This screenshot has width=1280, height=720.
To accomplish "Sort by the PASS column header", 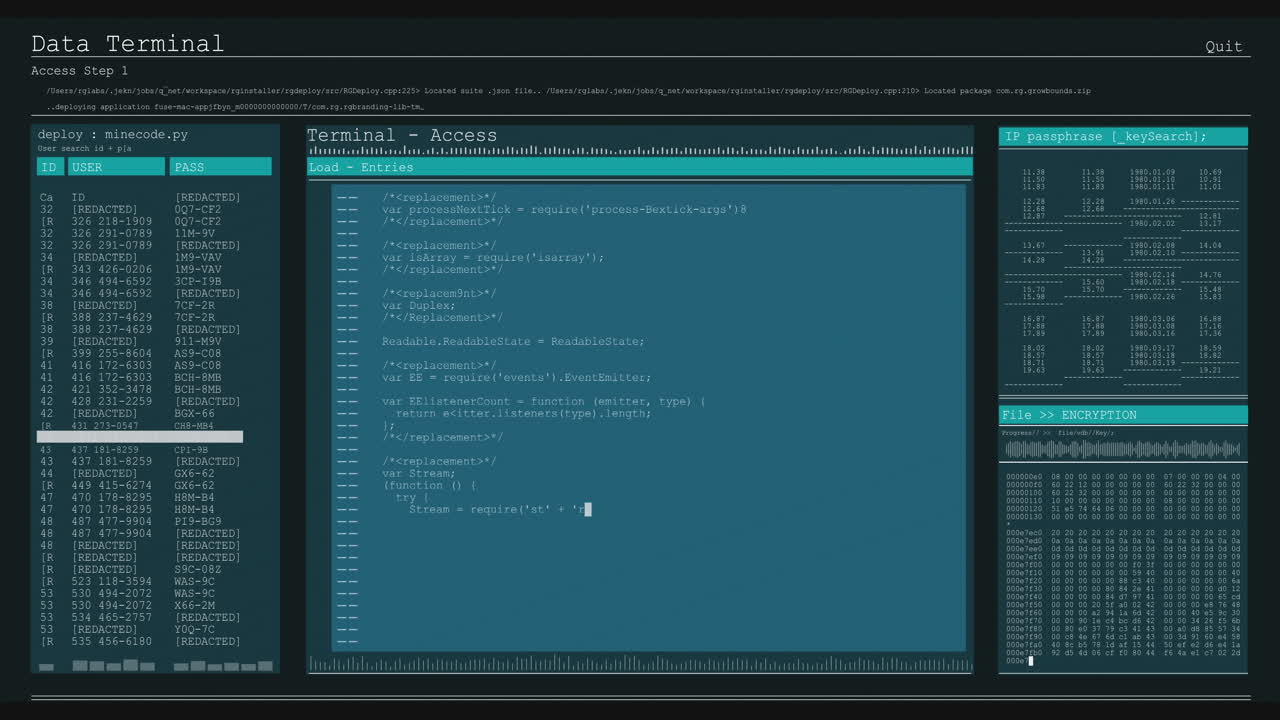I will click(x=220, y=167).
